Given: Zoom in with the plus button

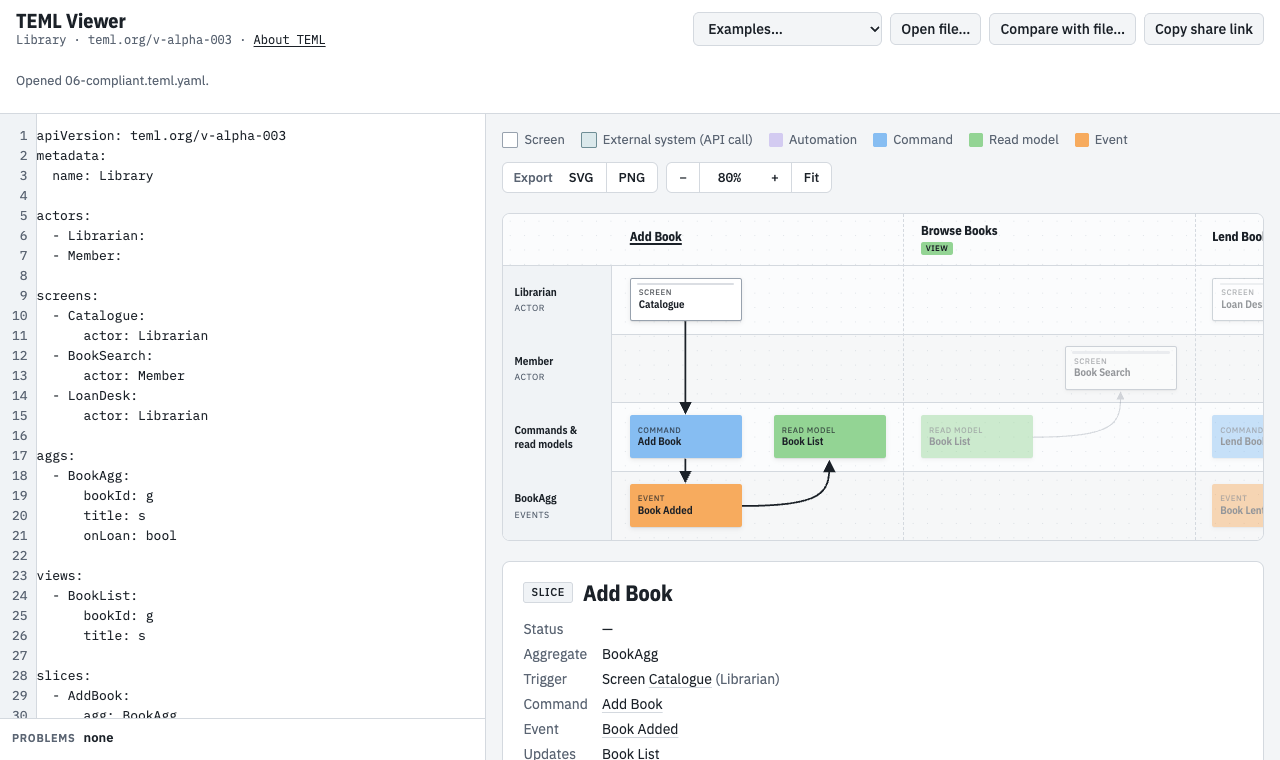Looking at the screenshot, I should [775, 178].
